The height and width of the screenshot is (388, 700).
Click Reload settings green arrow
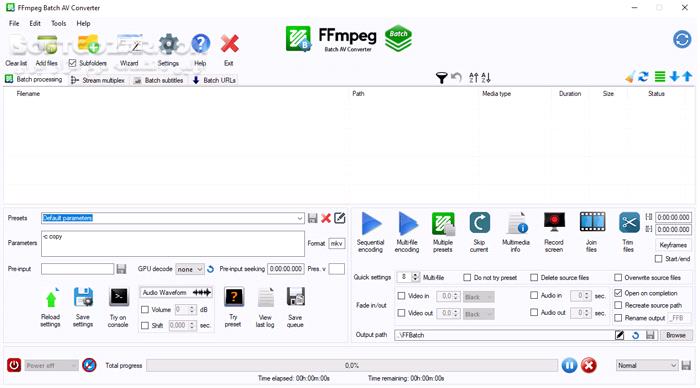51,298
